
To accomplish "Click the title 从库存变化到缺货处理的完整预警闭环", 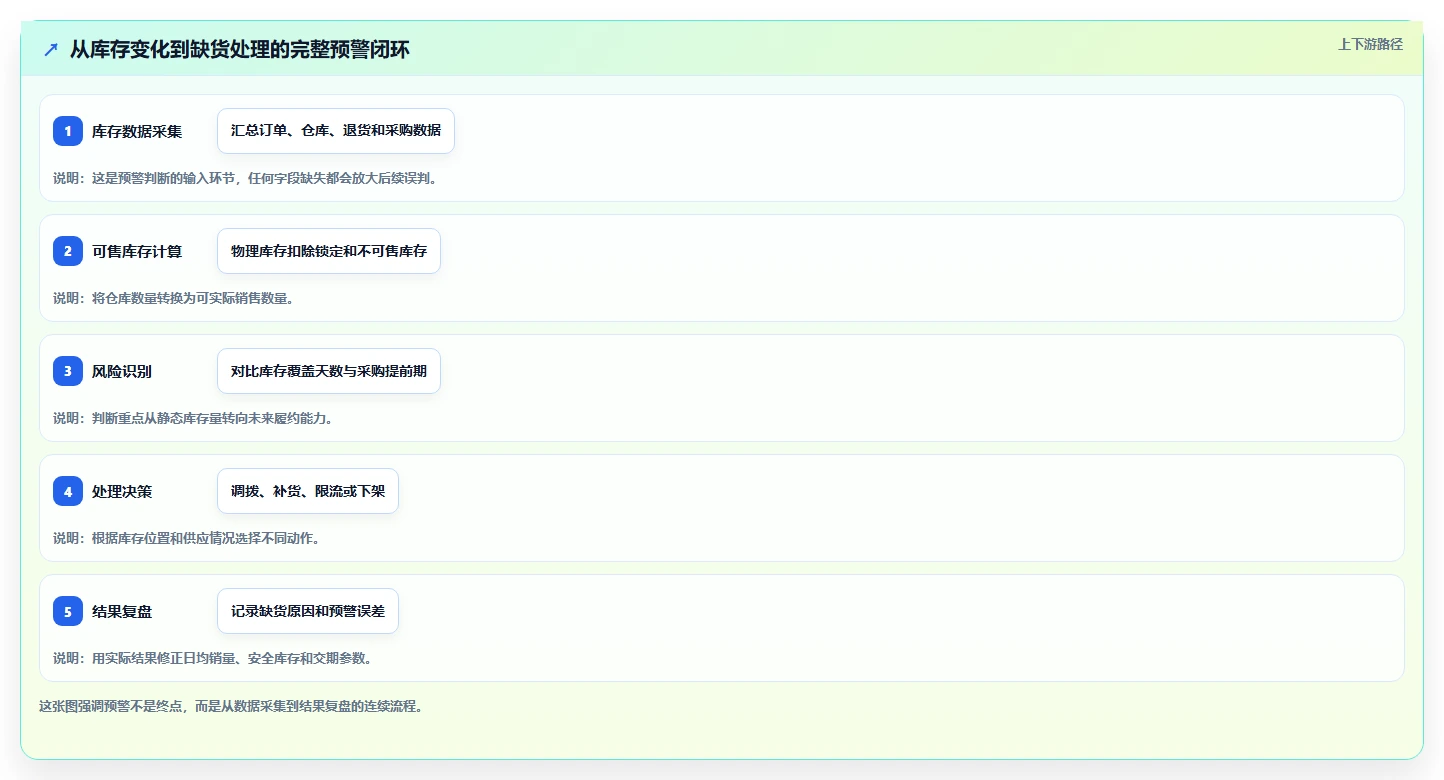I will (240, 49).
